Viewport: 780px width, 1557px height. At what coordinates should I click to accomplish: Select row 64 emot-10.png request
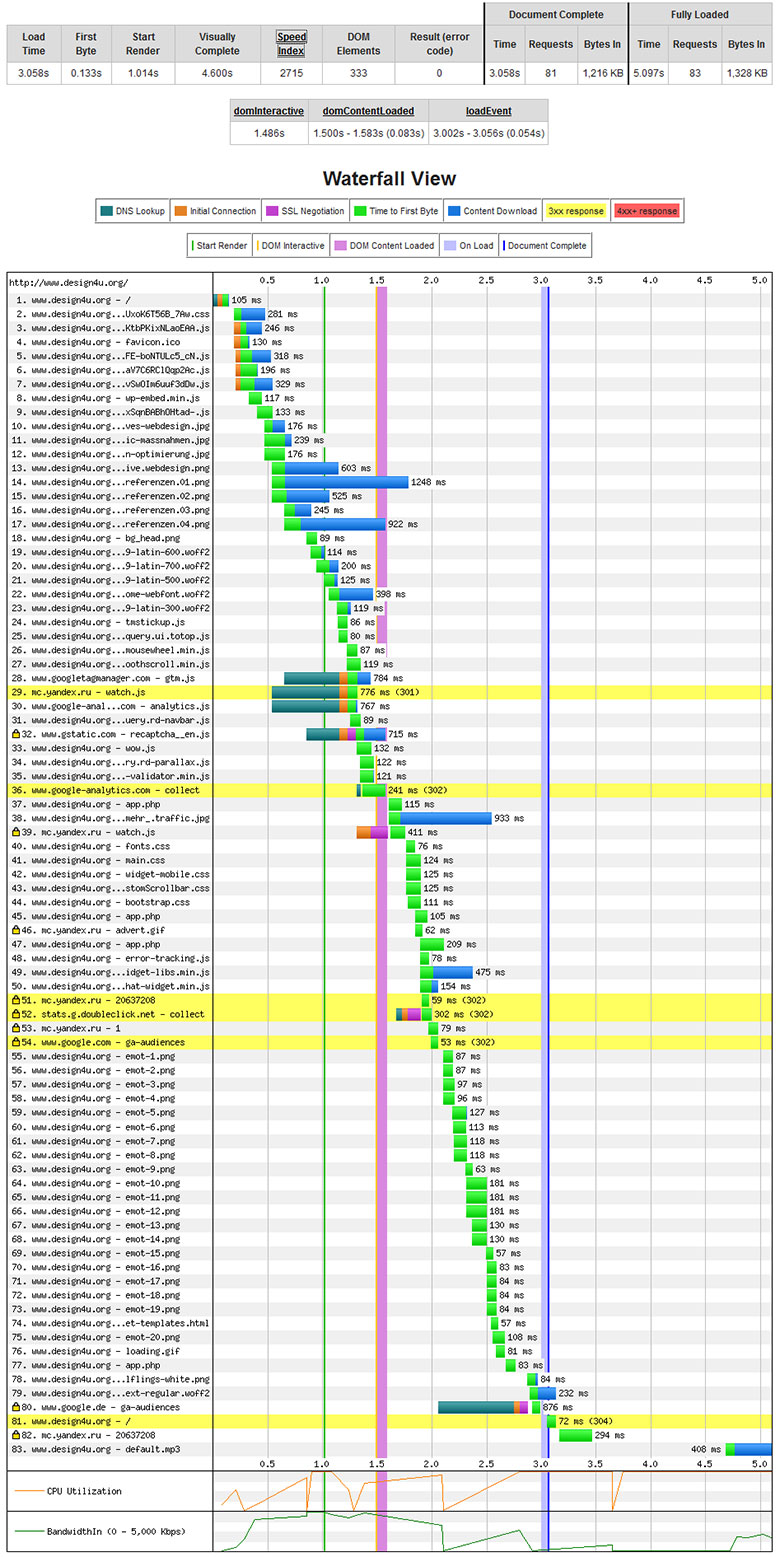96,1183
